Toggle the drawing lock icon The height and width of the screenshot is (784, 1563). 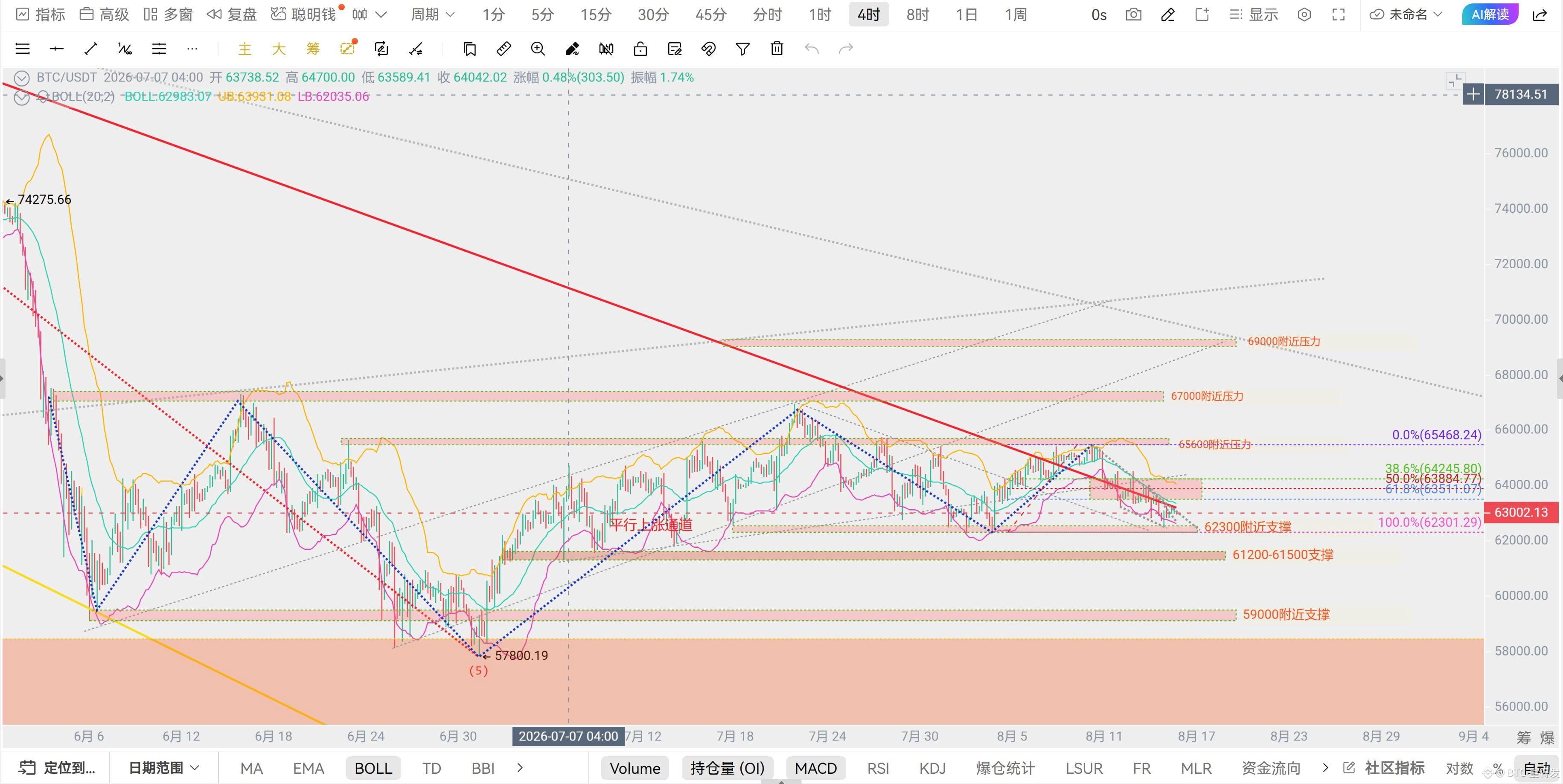[x=640, y=49]
